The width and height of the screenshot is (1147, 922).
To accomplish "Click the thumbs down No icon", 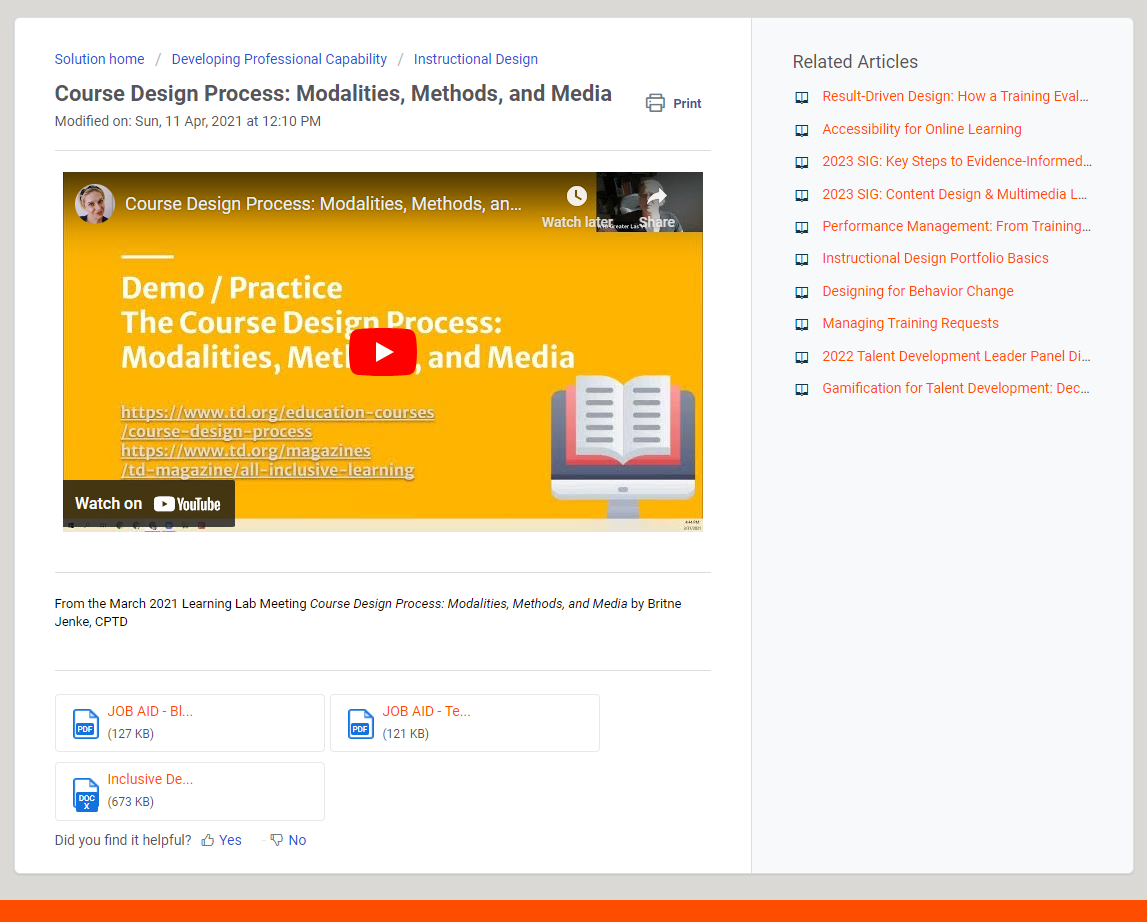I will point(277,840).
